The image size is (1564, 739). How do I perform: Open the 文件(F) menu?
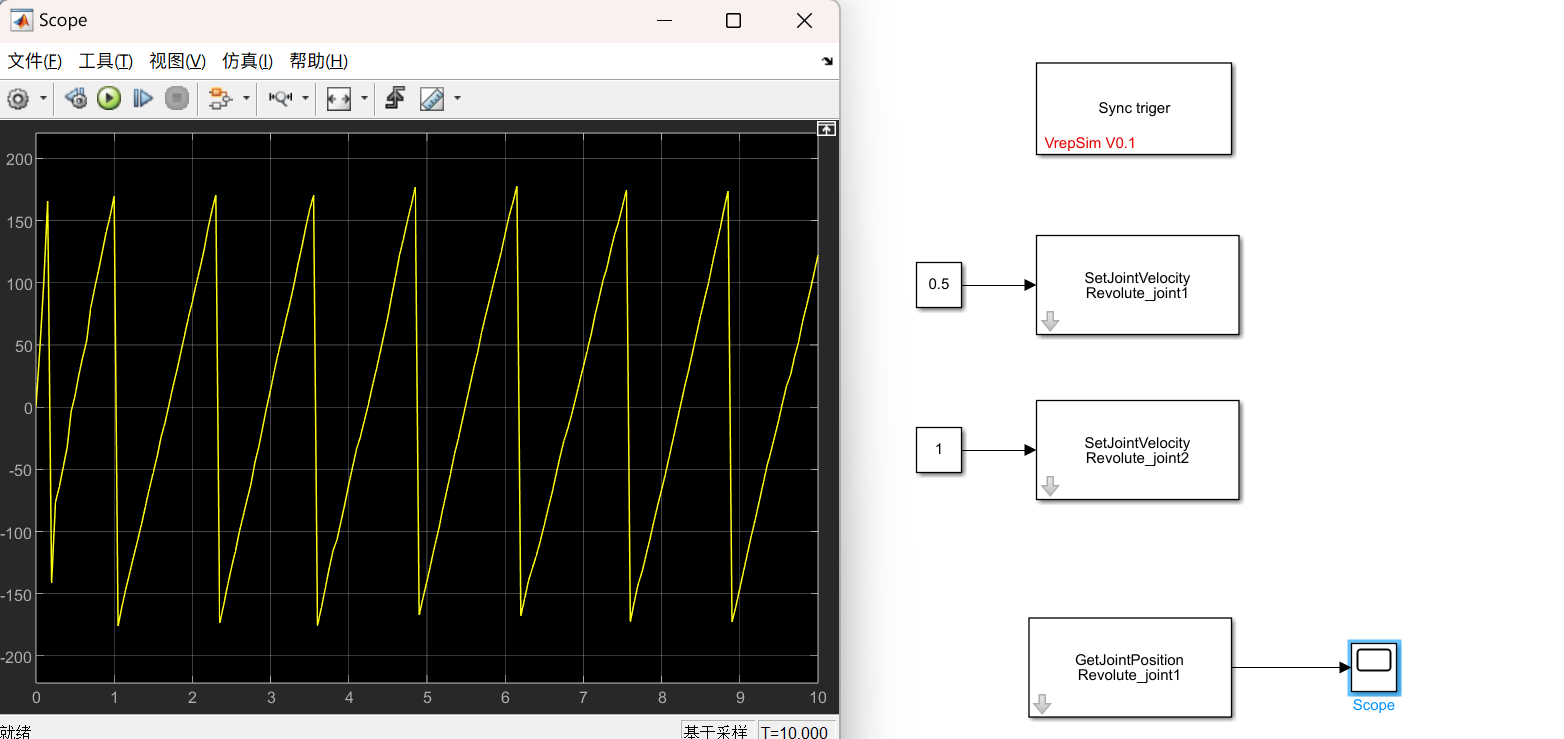tap(35, 61)
